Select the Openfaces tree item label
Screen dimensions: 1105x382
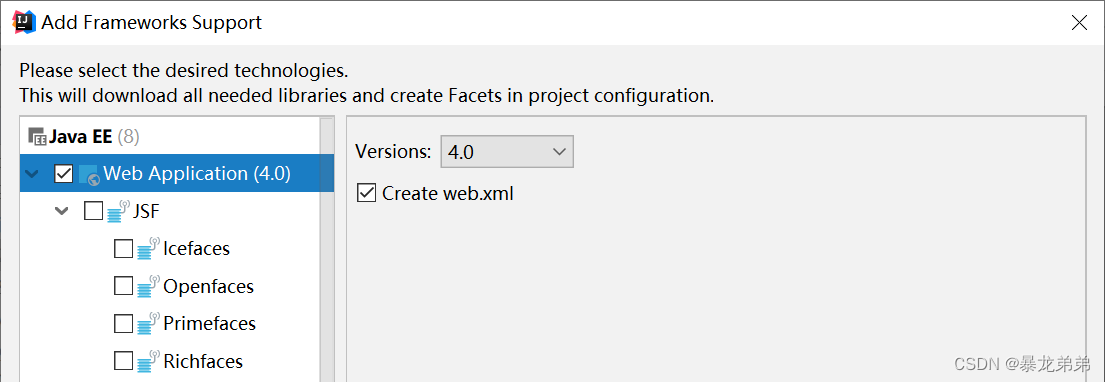(x=209, y=286)
